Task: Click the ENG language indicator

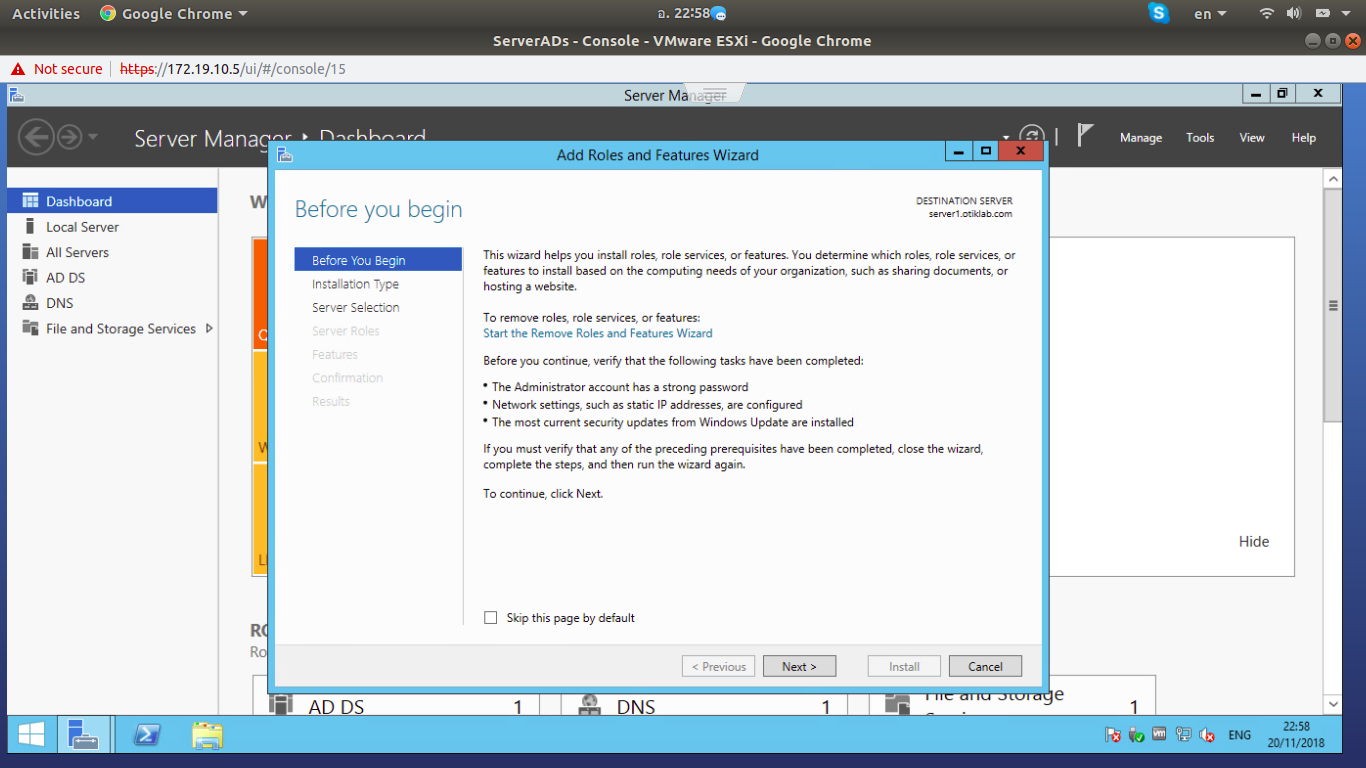Action: [x=1239, y=735]
